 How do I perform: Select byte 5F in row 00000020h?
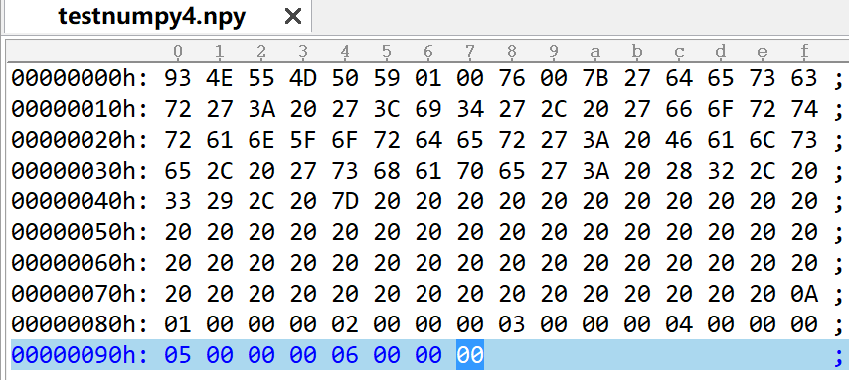303,140
